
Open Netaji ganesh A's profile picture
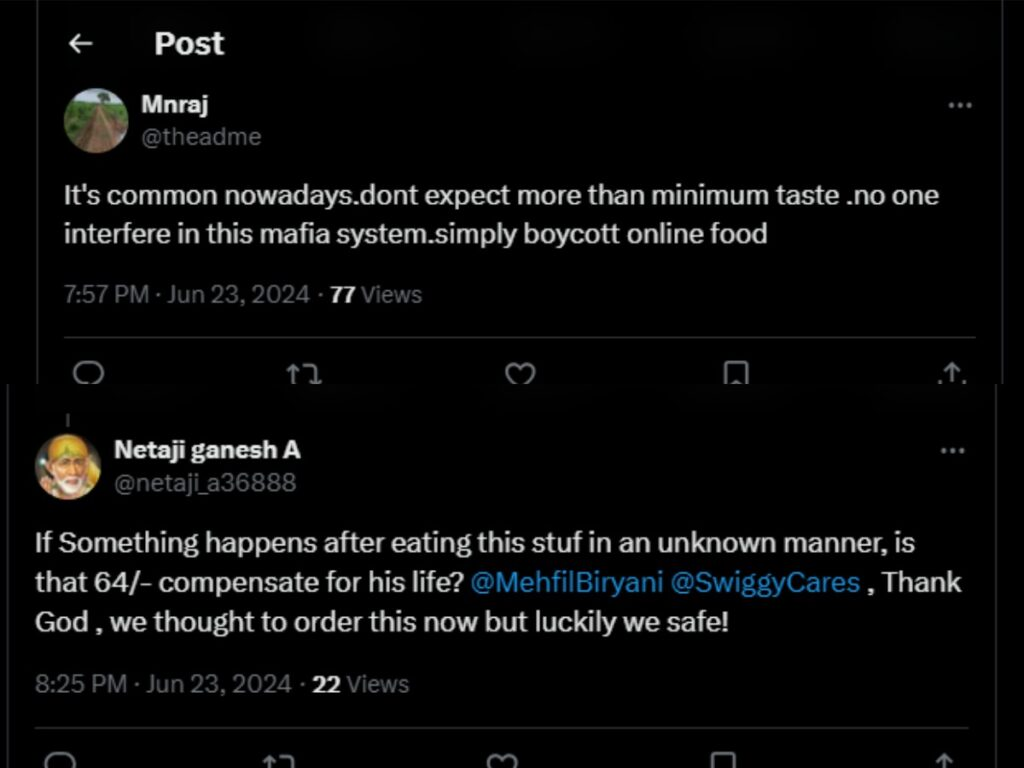[68, 466]
